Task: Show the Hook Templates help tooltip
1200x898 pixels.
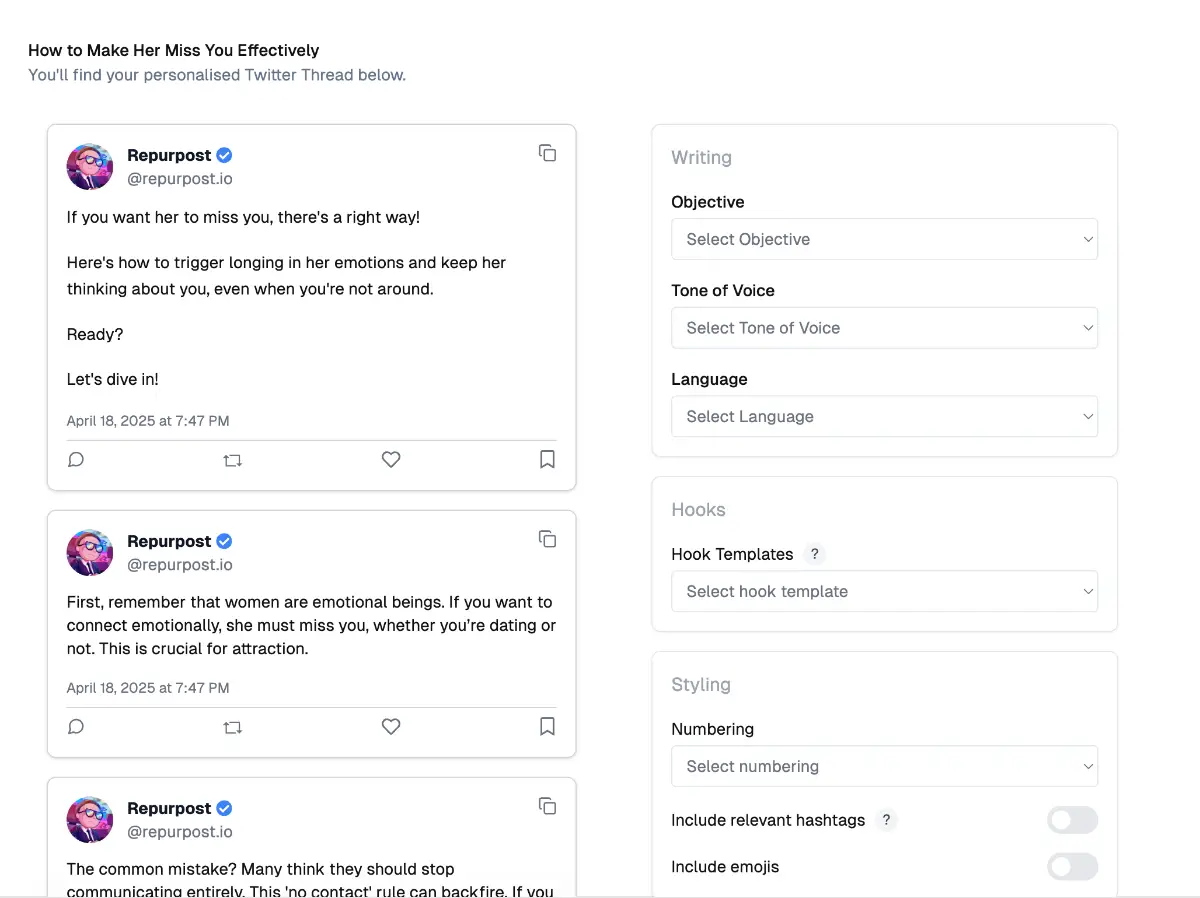Action: [x=815, y=554]
